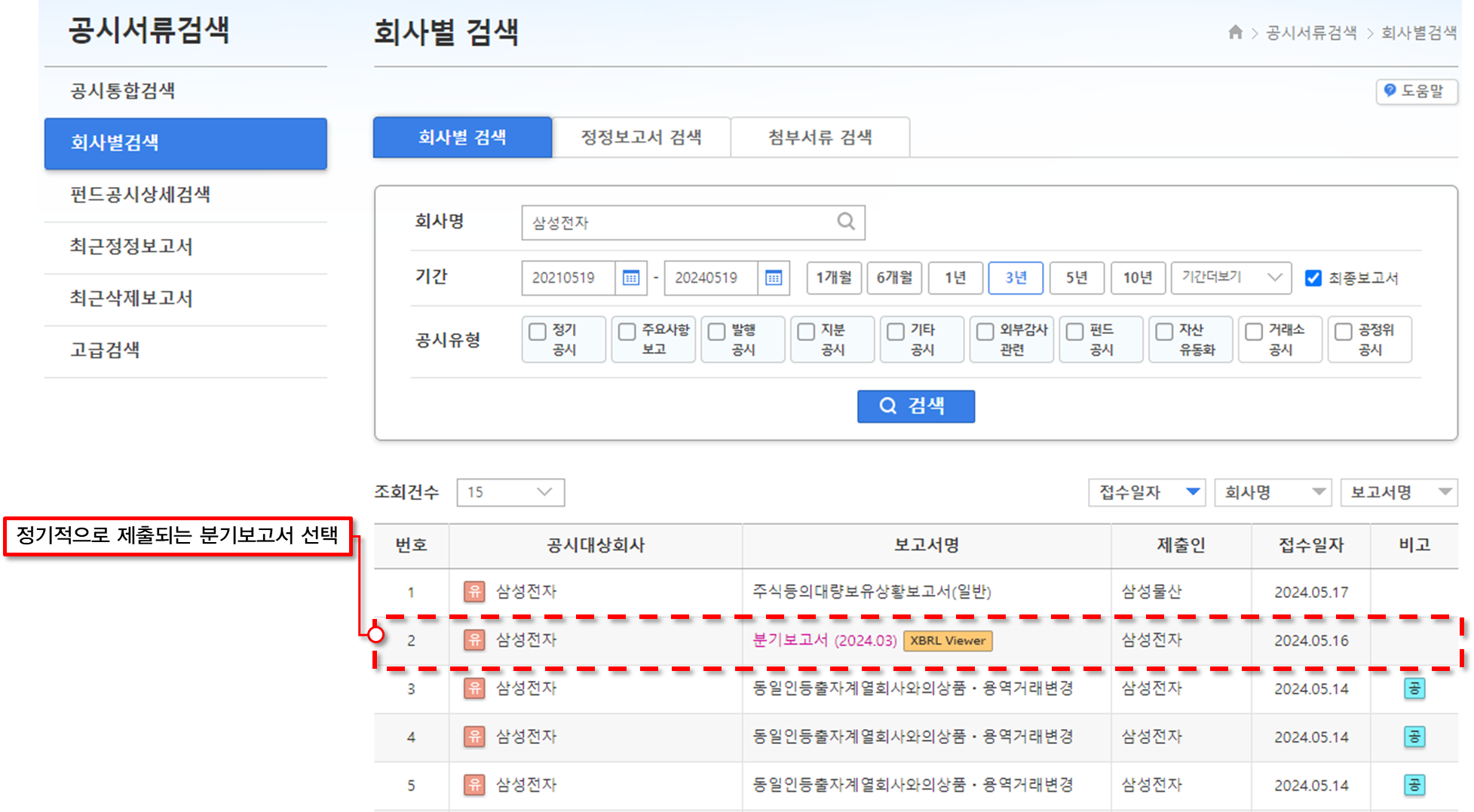Click the 유 badge in row 2
The image size is (1474, 812).
pos(474,640)
